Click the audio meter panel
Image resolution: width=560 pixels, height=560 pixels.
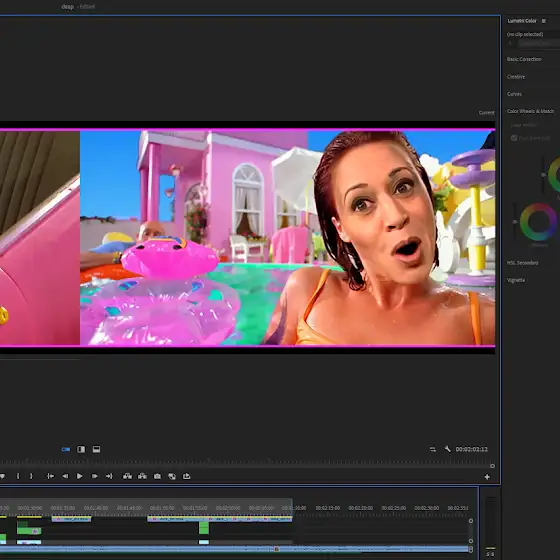coord(491,525)
